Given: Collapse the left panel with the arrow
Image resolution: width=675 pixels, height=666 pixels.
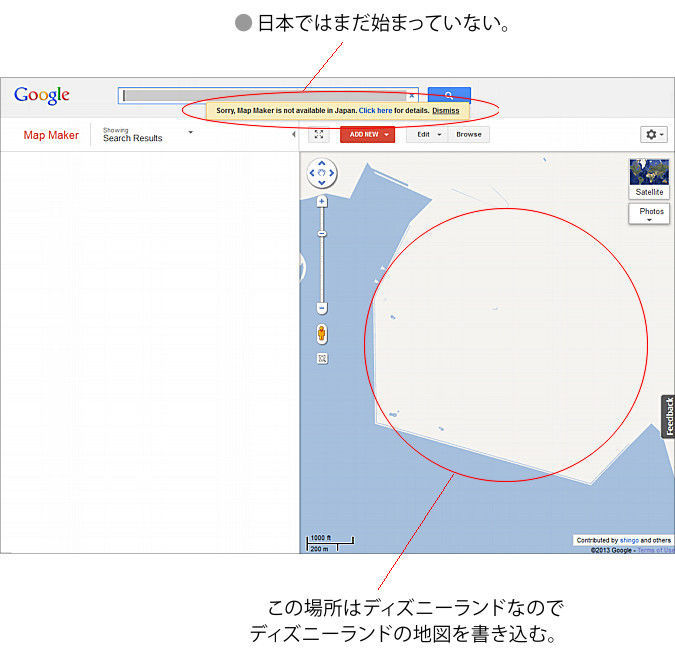Looking at the screenshot, I should [x=294, y=134].
